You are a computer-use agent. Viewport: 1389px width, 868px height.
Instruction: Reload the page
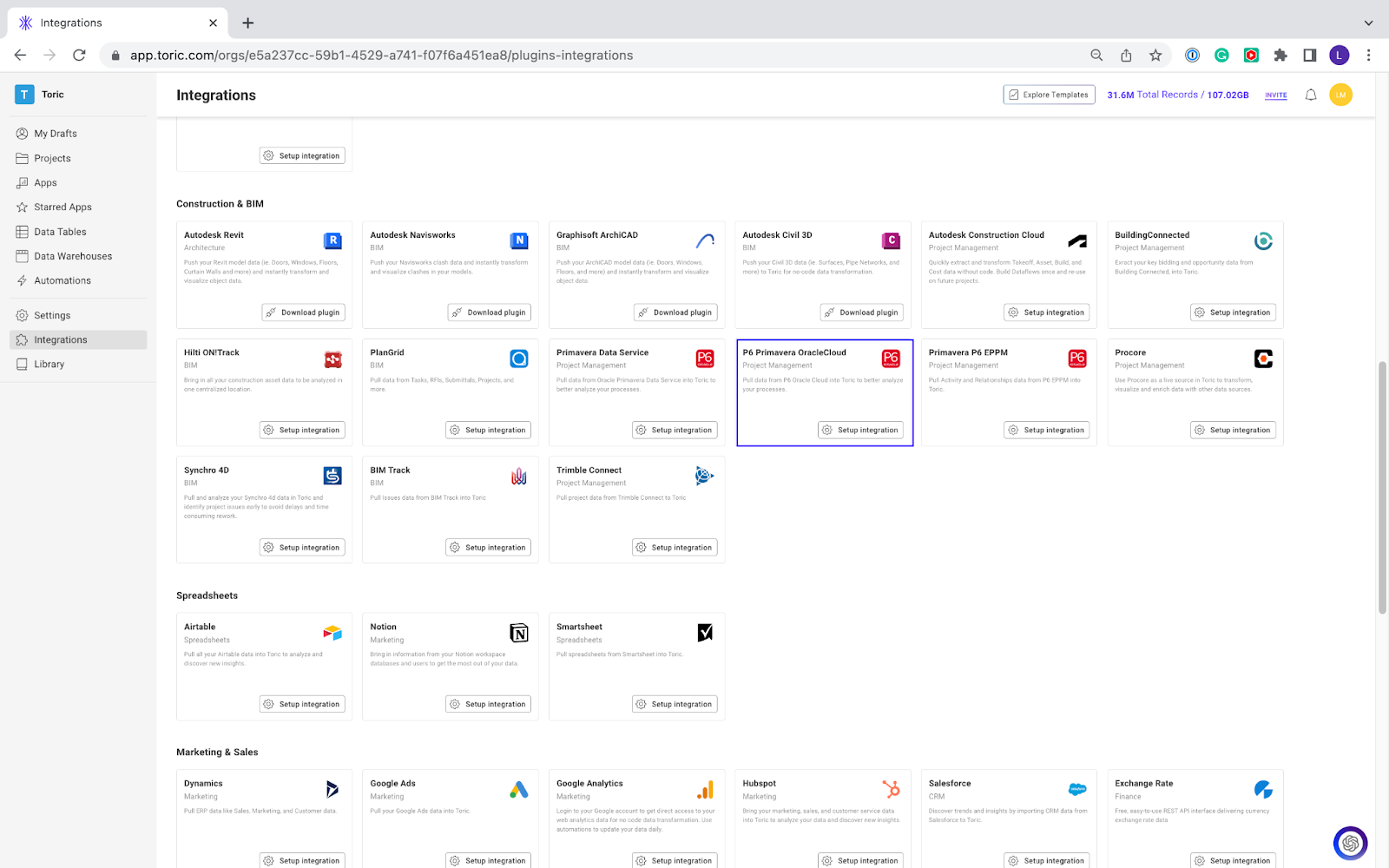coord(79,56)
